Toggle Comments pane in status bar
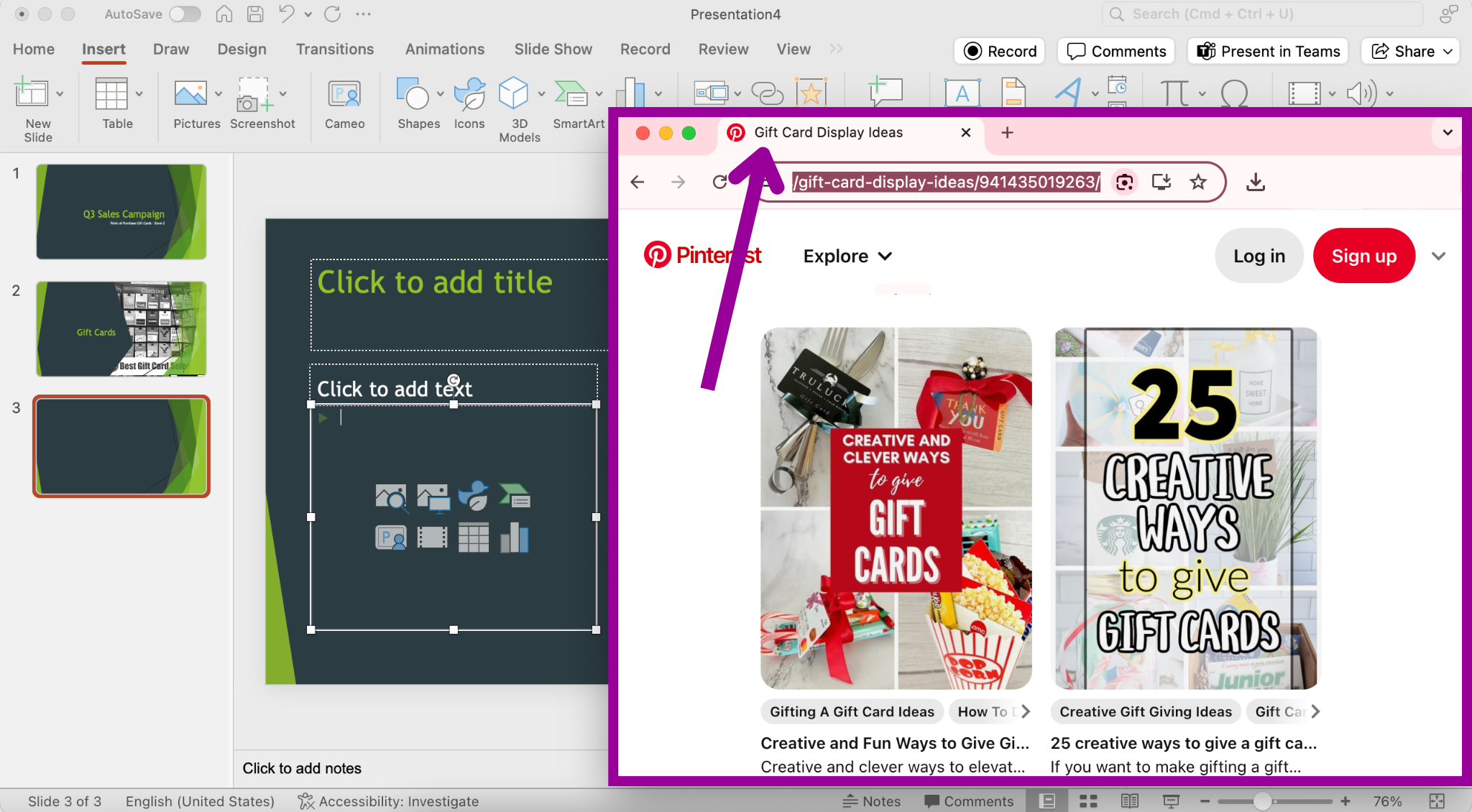Screen dimensions: 1472x812 pos(969,801)
